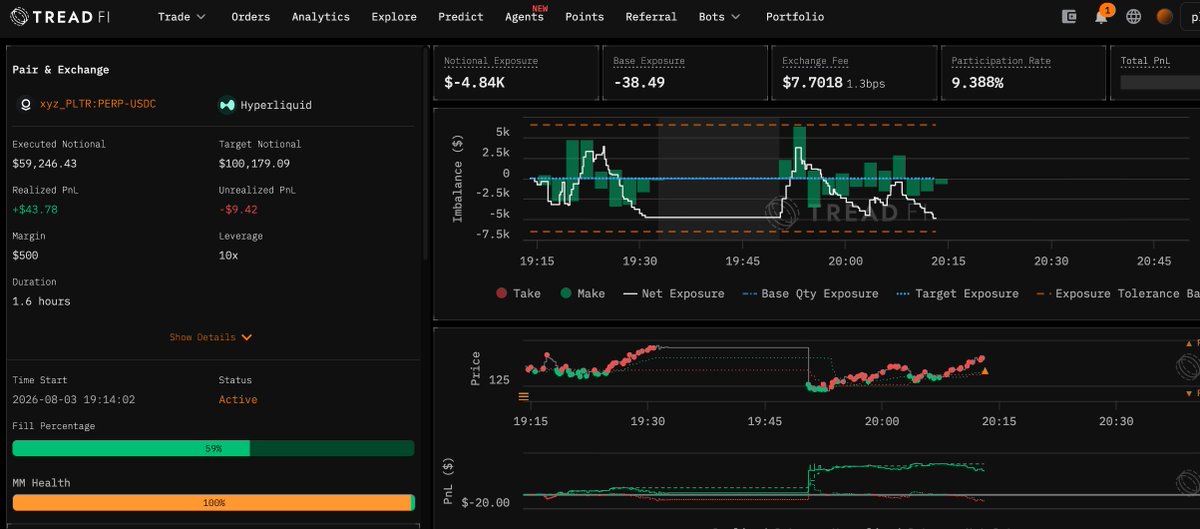Toggle the Target Exposure legend series
This screenshot has width=1200, height=529.
957,294
